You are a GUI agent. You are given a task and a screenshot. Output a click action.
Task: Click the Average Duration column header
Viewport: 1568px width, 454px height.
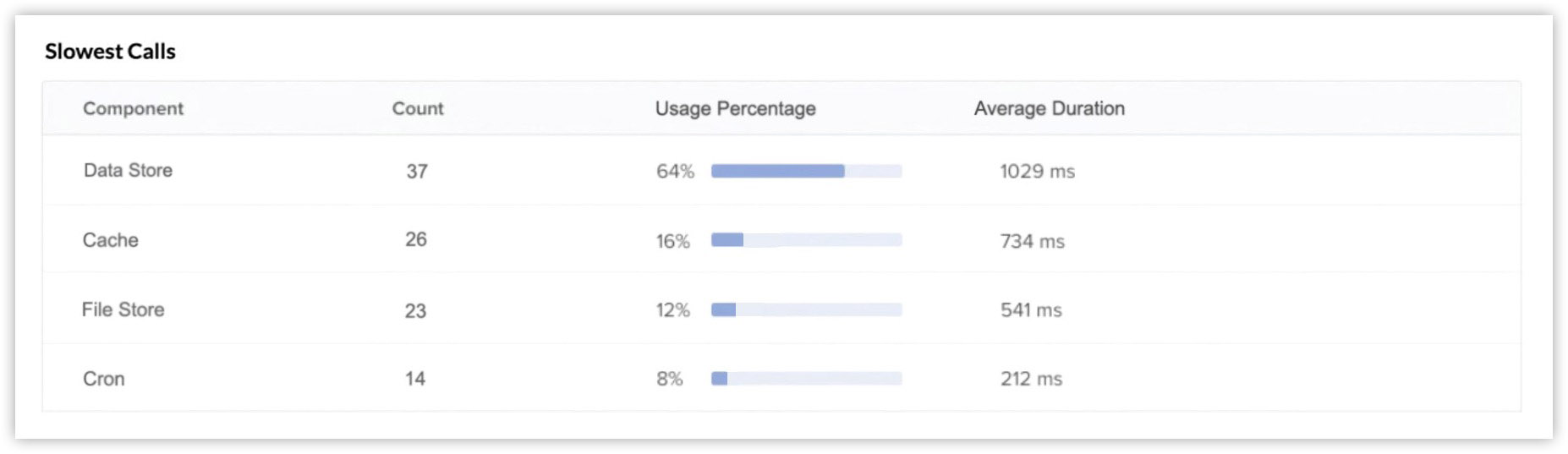point(1049,108)
